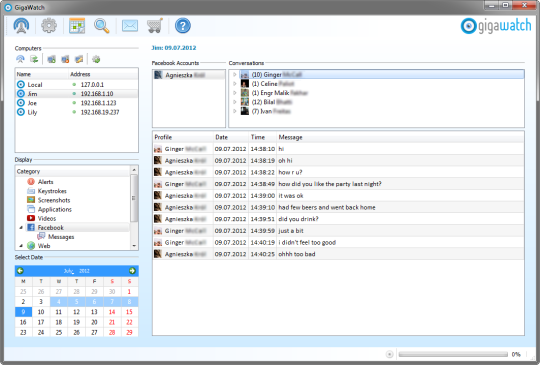The height and width of the screenshot is (365, 540).
Task: Select Web category
Action: point(44,246)
